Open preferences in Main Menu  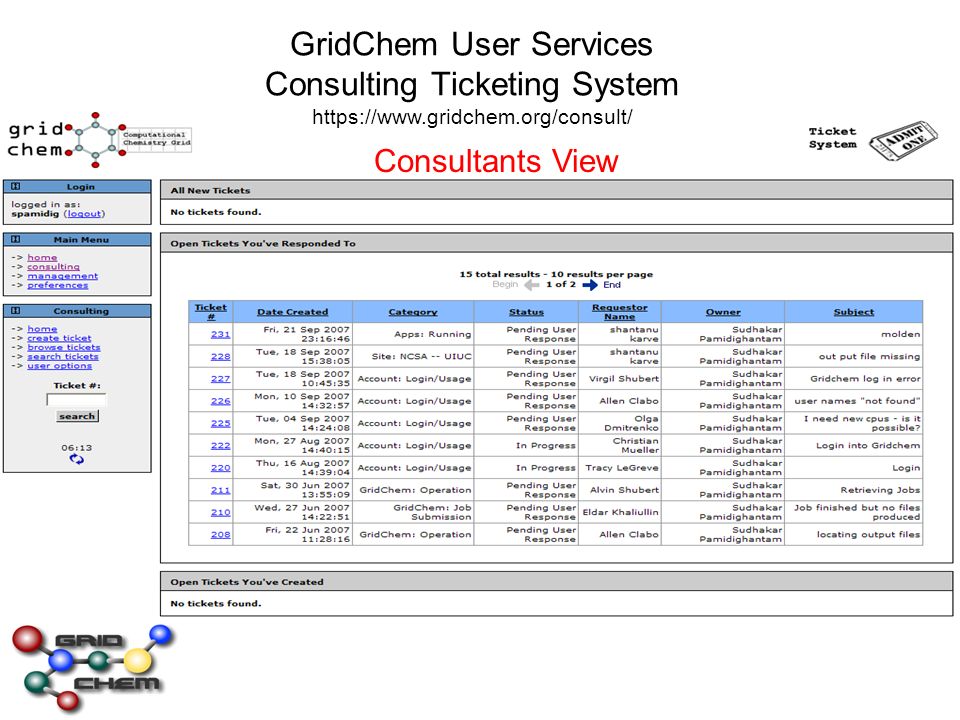tap(58, 285)
